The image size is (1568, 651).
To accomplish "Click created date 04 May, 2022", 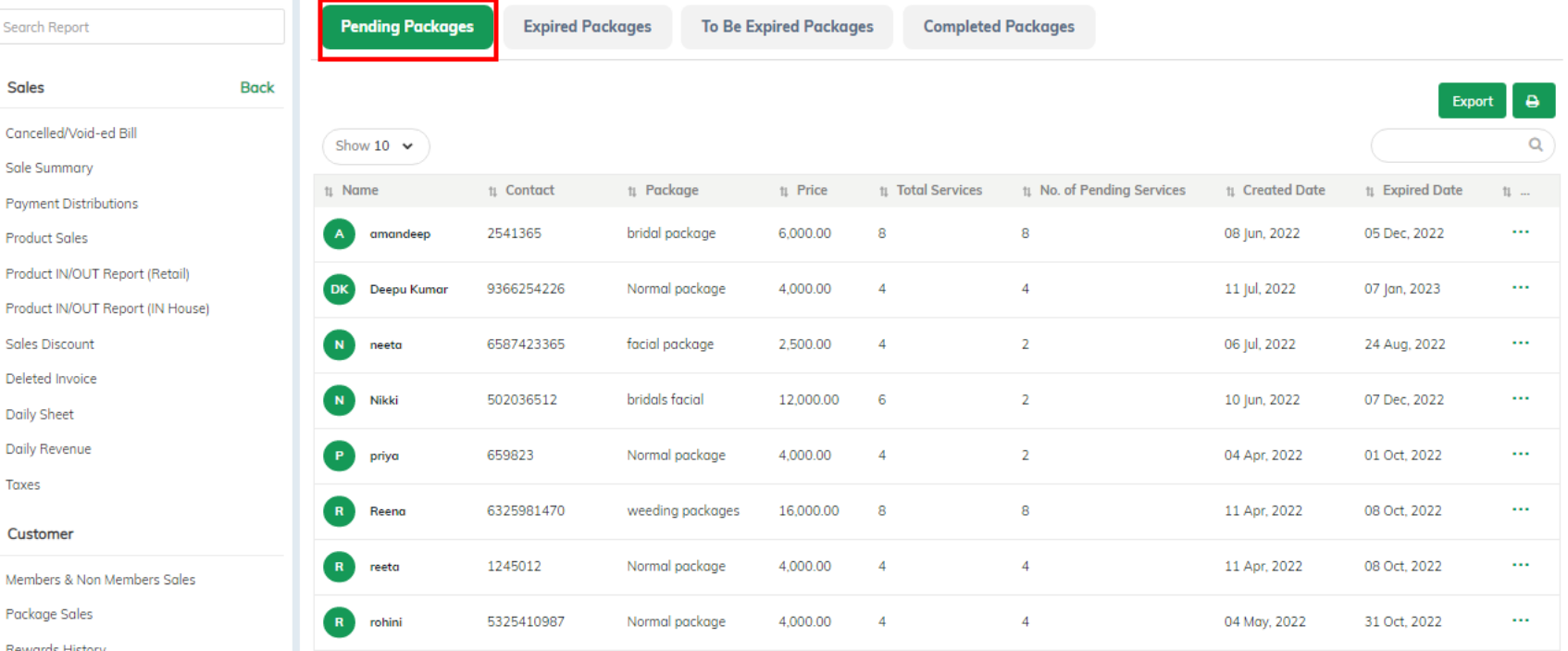I will 1265,622.
